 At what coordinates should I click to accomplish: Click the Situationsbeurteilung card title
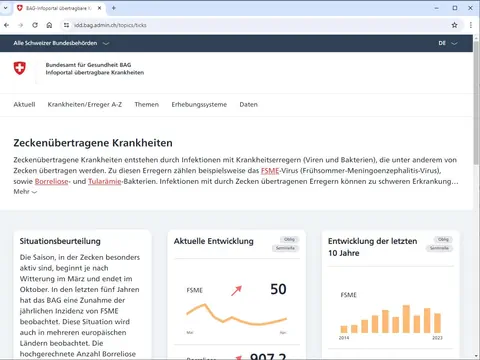click(x=60, y=241)
